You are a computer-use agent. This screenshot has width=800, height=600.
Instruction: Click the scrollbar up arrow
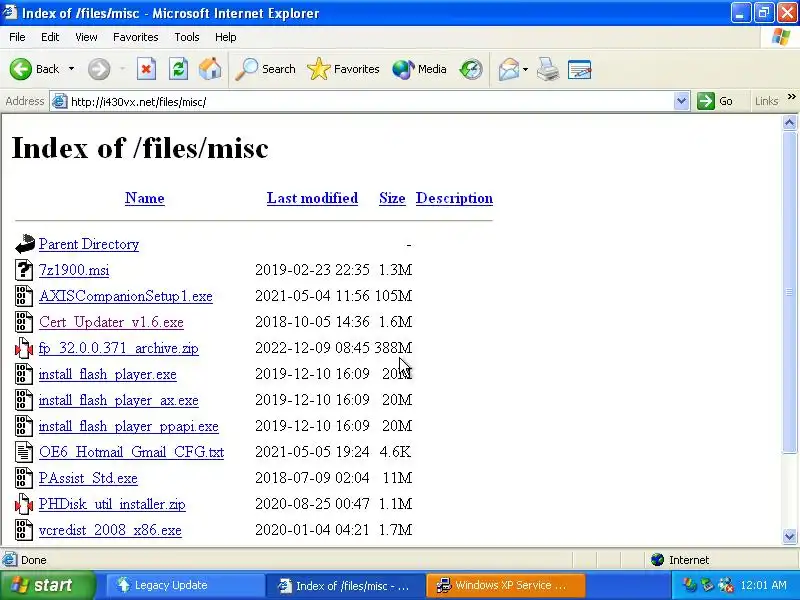tap(789, 122)
